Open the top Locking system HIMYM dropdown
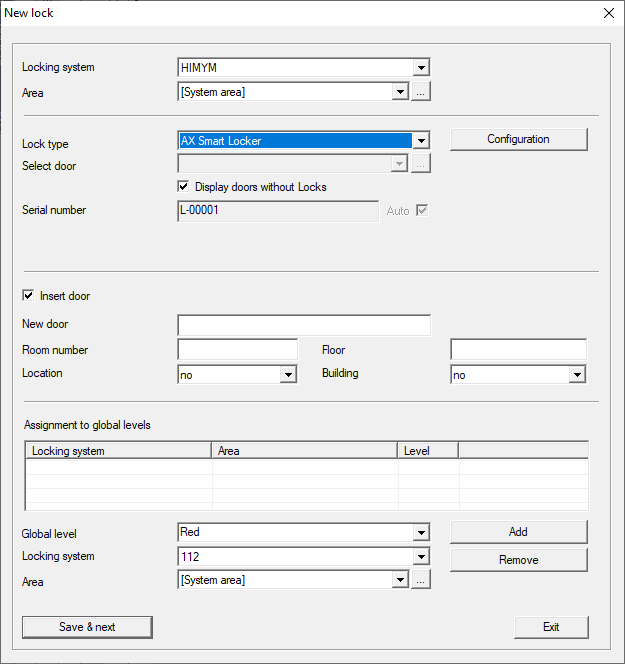Viewport: 625px width, 664px height. coord(421,68)
